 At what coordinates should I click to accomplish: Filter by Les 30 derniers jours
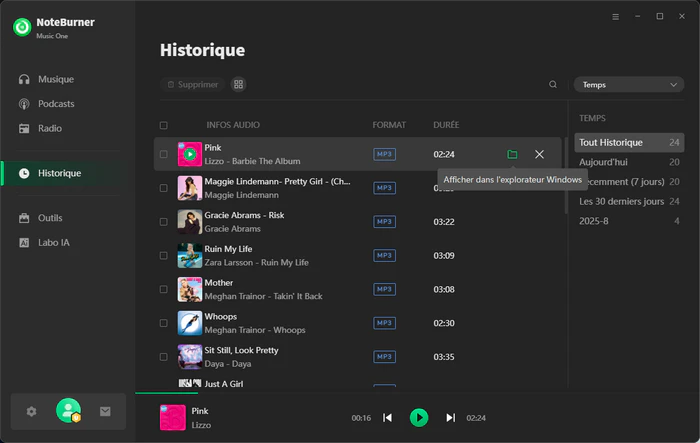629,201
